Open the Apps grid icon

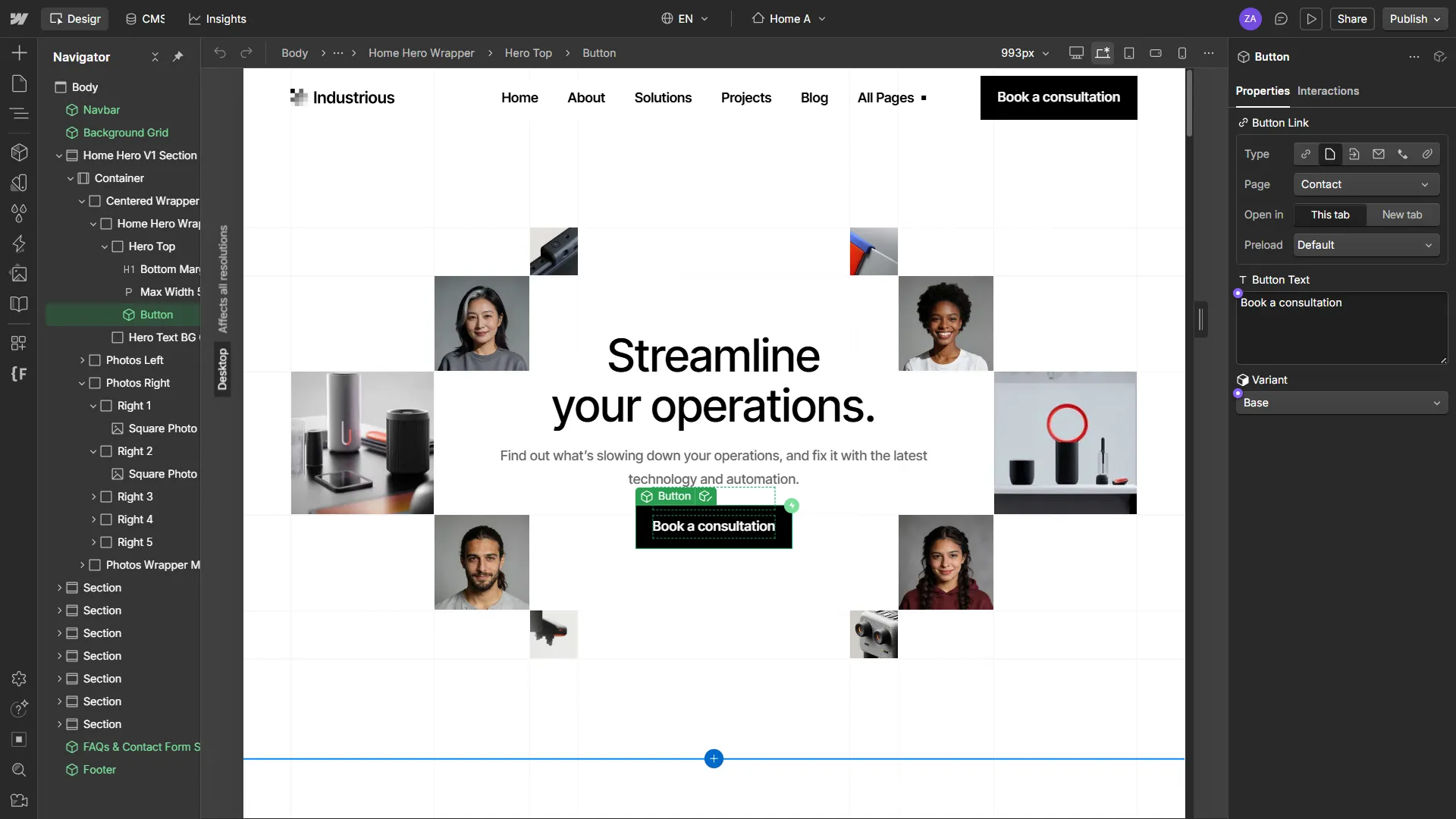tap(20, 343)
